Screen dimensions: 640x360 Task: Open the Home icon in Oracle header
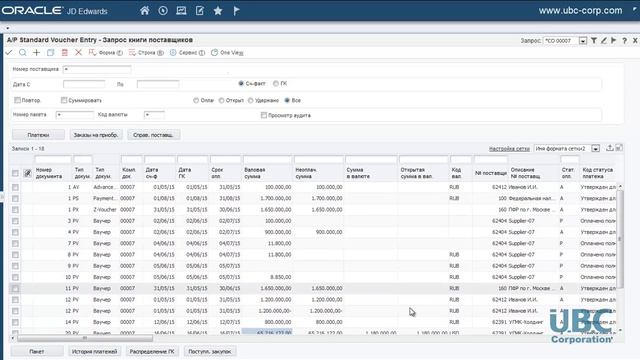pyautogui.click(x=144, y=11)
